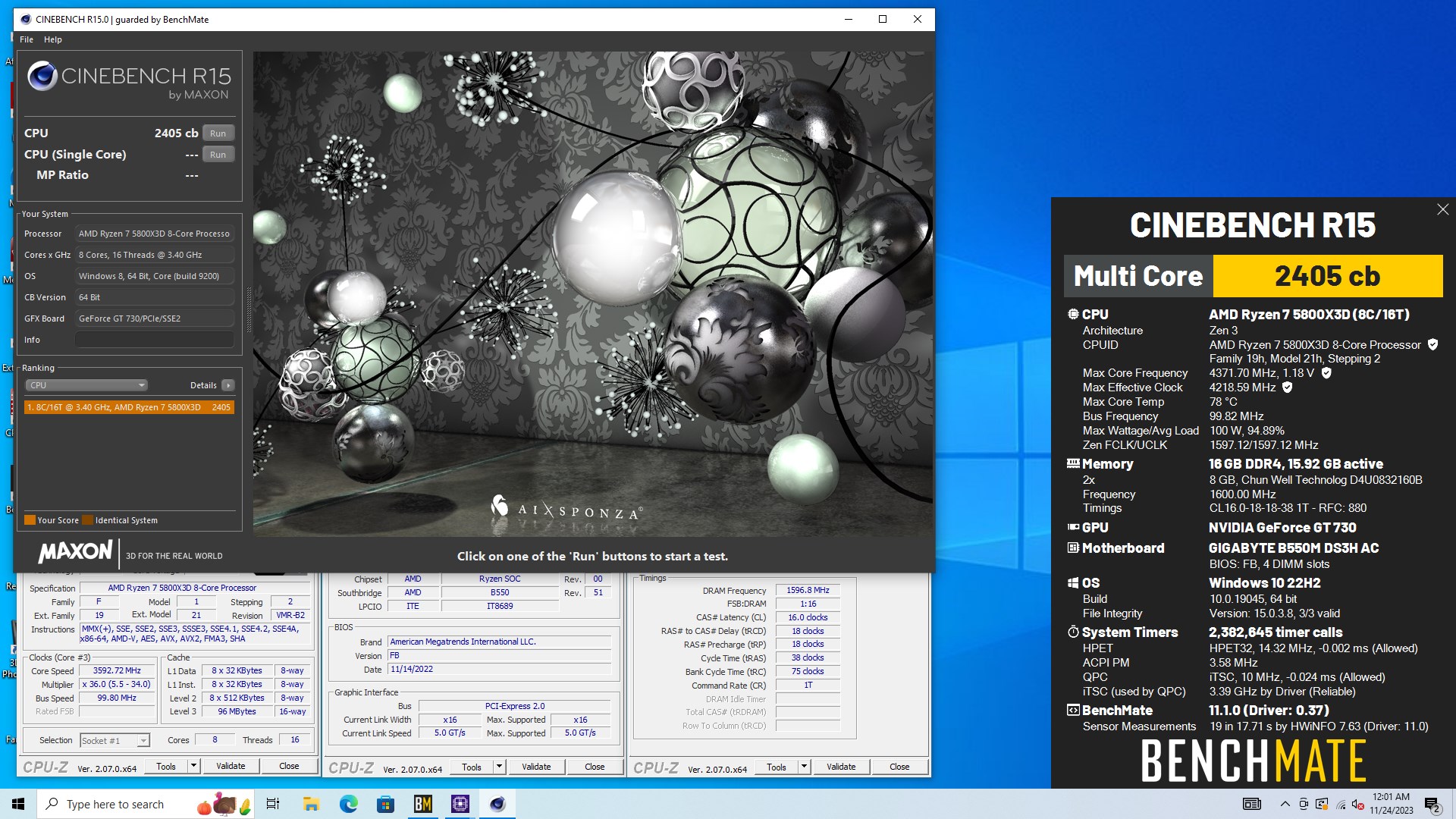Open the Socket #1 selection dropdown in CPU-Z
This screenshot has height=819, width=1456.
(x=115, y=740)
